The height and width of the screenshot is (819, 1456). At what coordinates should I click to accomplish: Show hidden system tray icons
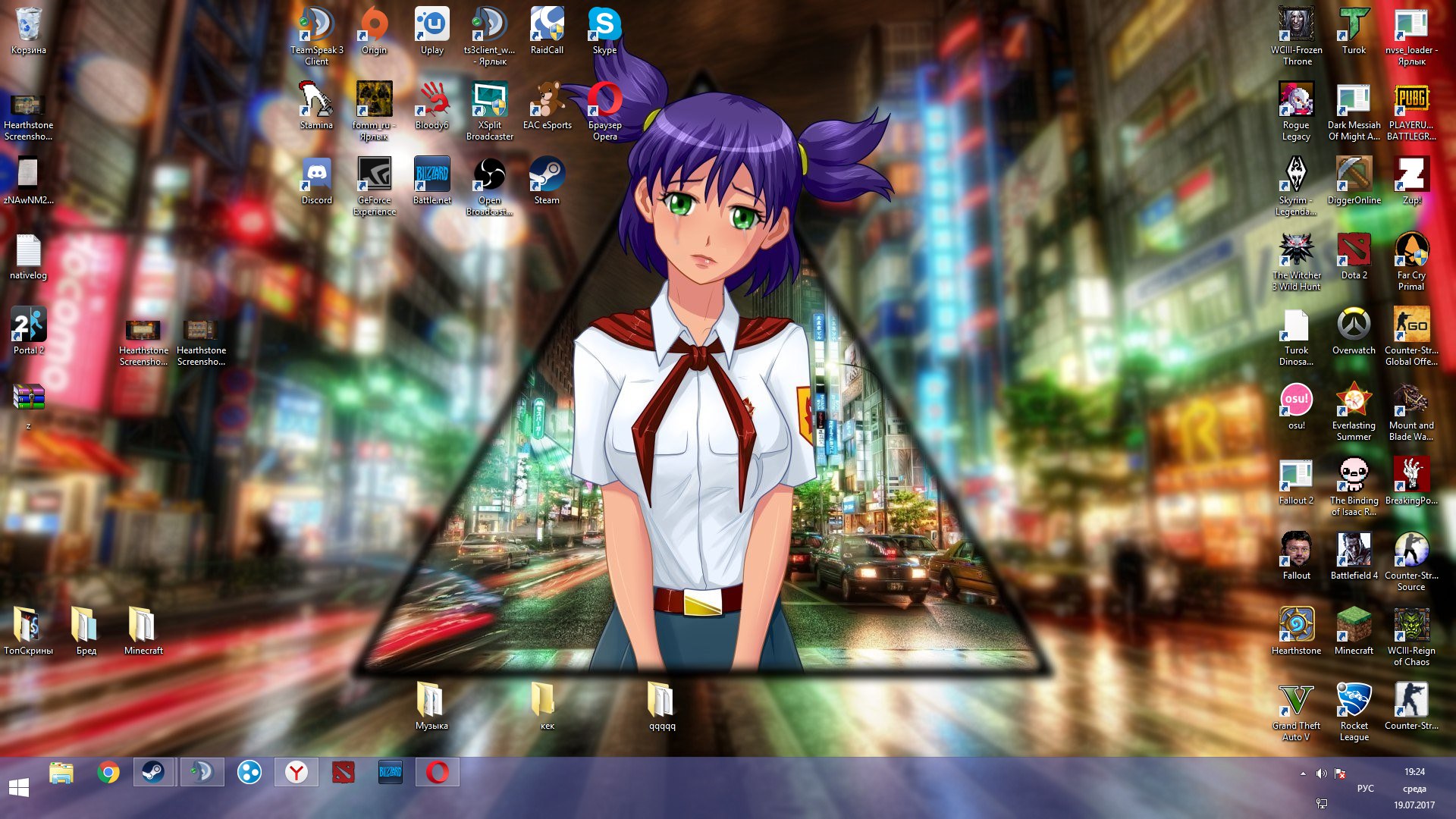point(1303,773)
